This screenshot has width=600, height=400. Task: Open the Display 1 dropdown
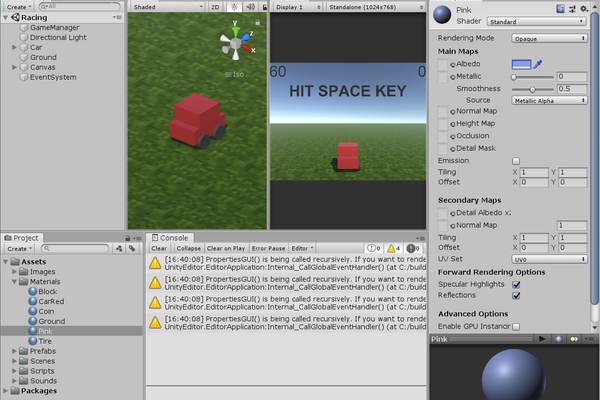coord(298,7)
